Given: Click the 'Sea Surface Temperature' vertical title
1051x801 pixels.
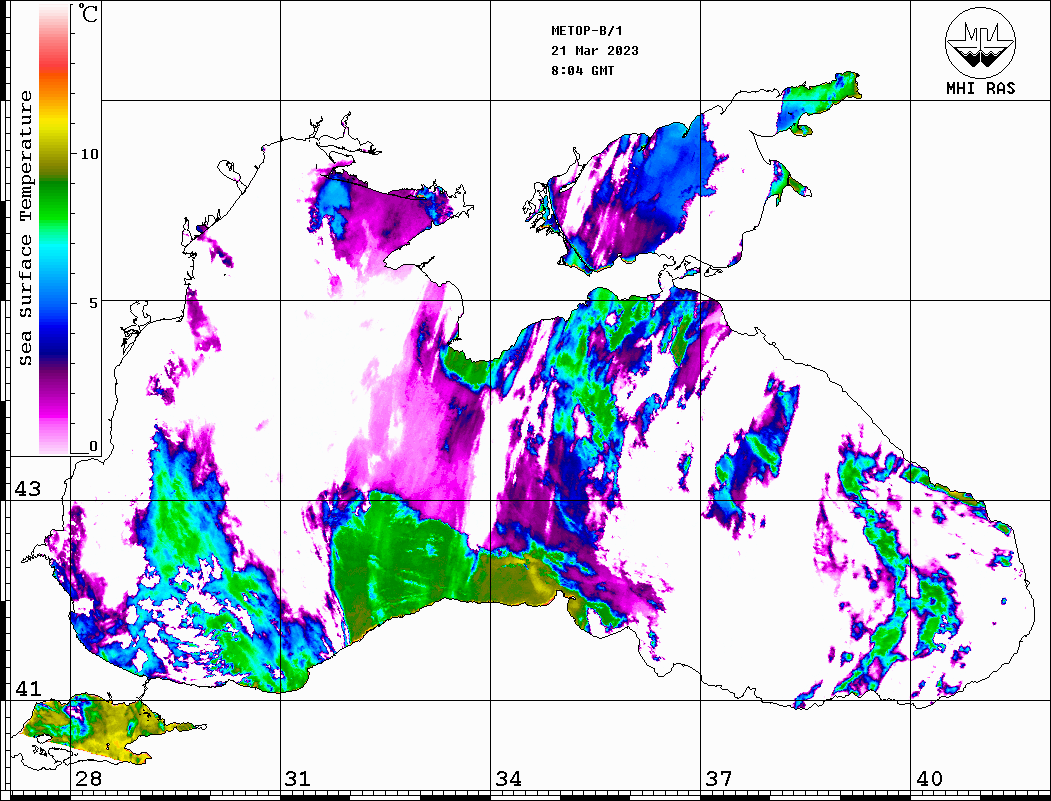Looking at the screenshot, I should coord(25,228).
